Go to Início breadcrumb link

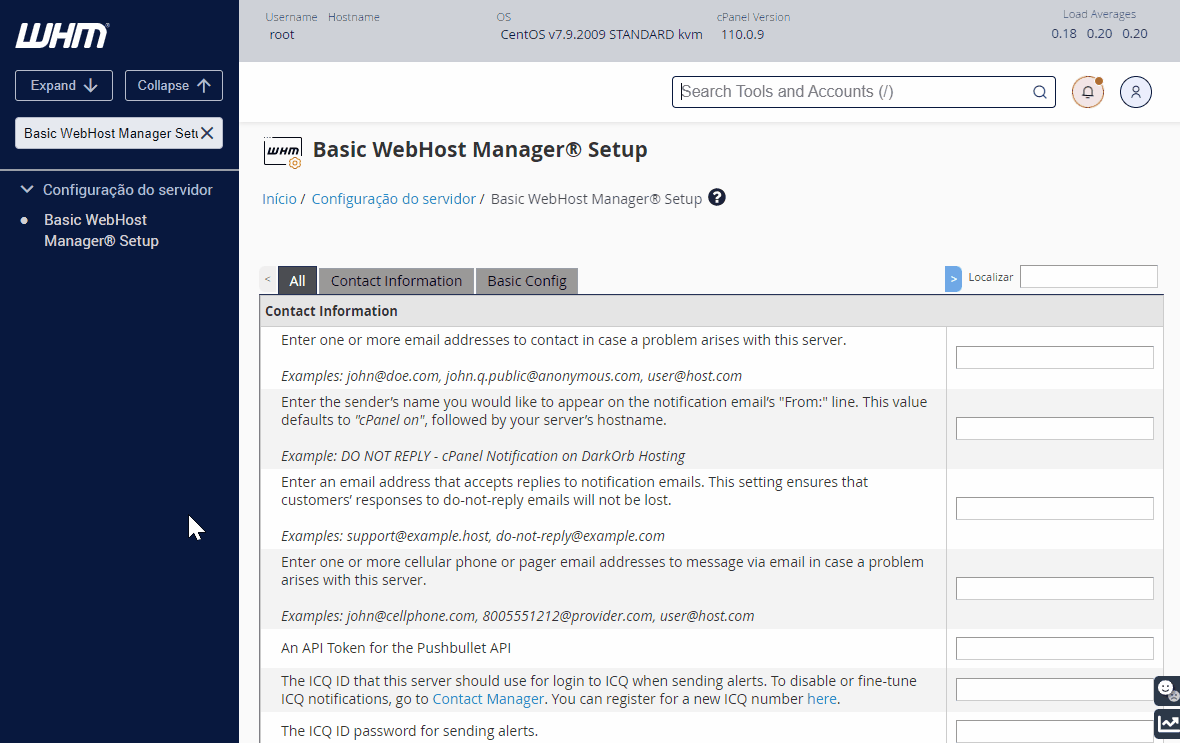click(x=279, y=199)
